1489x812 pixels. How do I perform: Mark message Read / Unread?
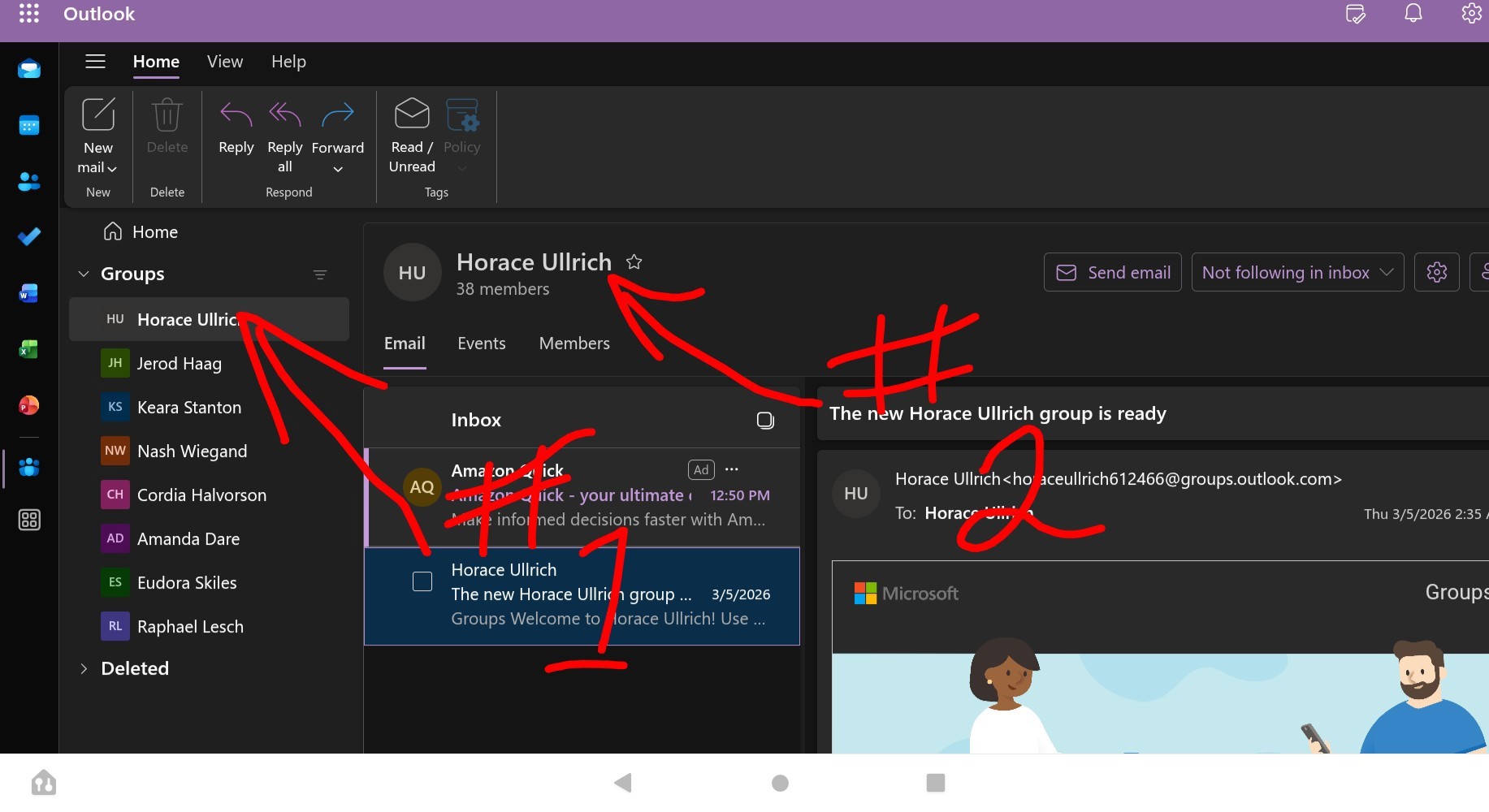pos(412,135)
